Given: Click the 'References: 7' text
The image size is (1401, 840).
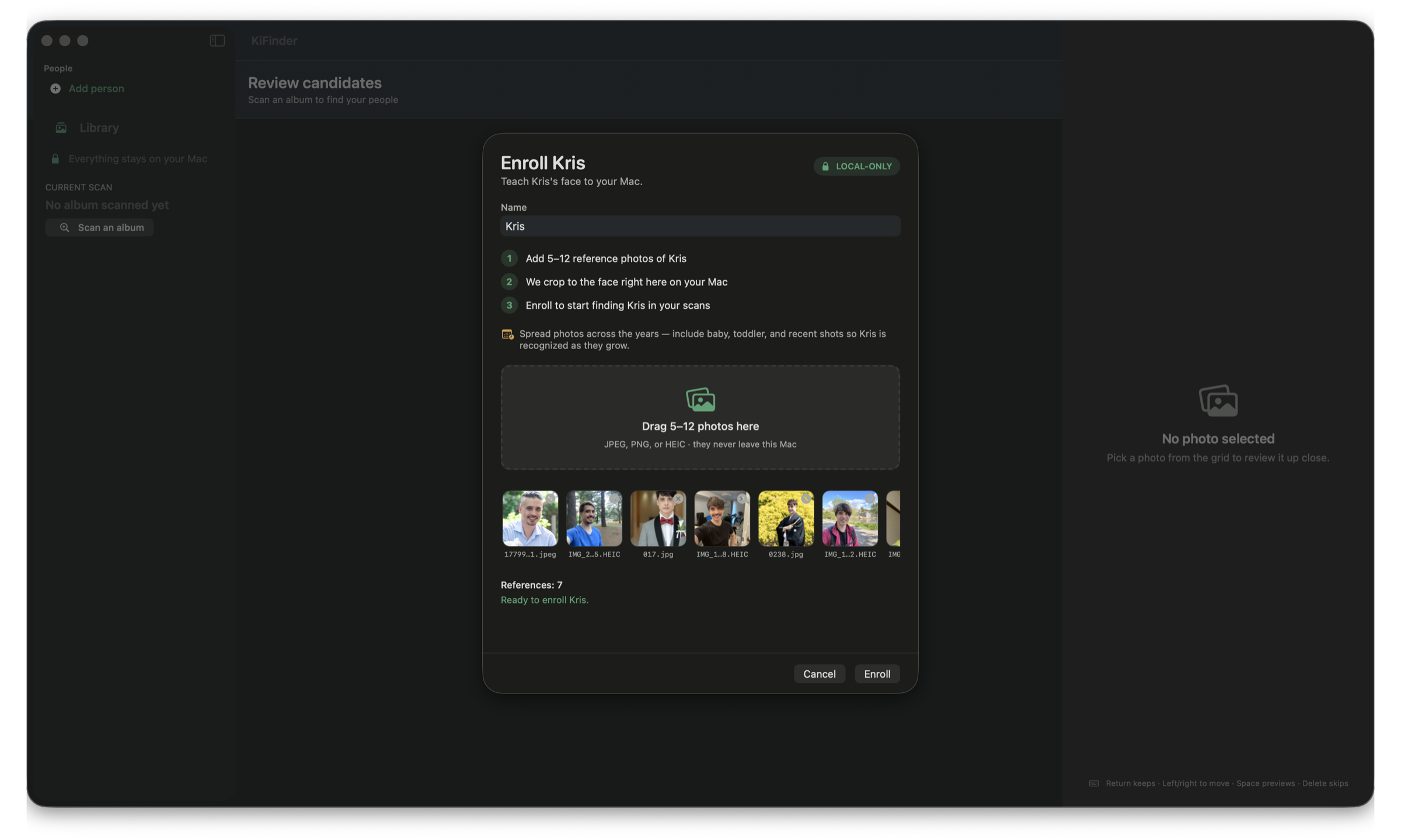Looking at the screenshot, I should 531,585.
